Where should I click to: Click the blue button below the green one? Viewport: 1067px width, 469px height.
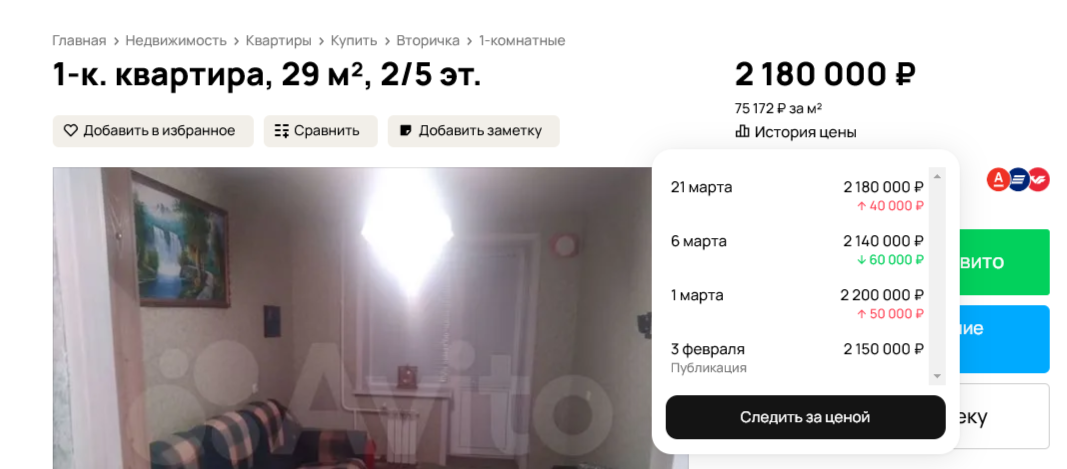pyautogui.click(x=1004, y=339)
